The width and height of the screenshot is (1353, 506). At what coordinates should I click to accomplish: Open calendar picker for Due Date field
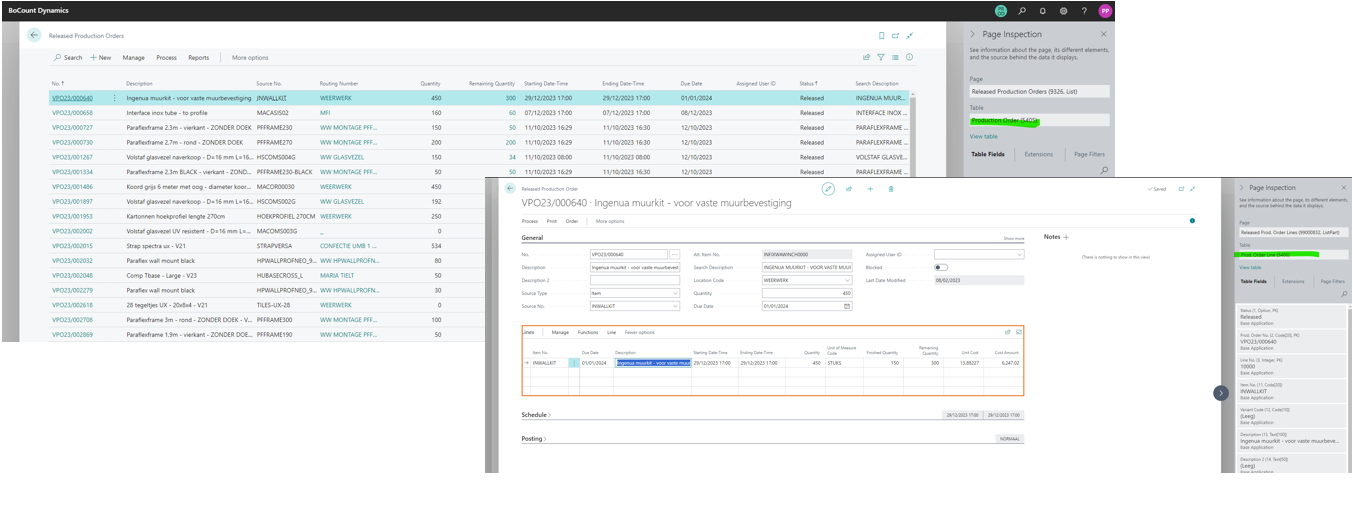coord(848,306)
